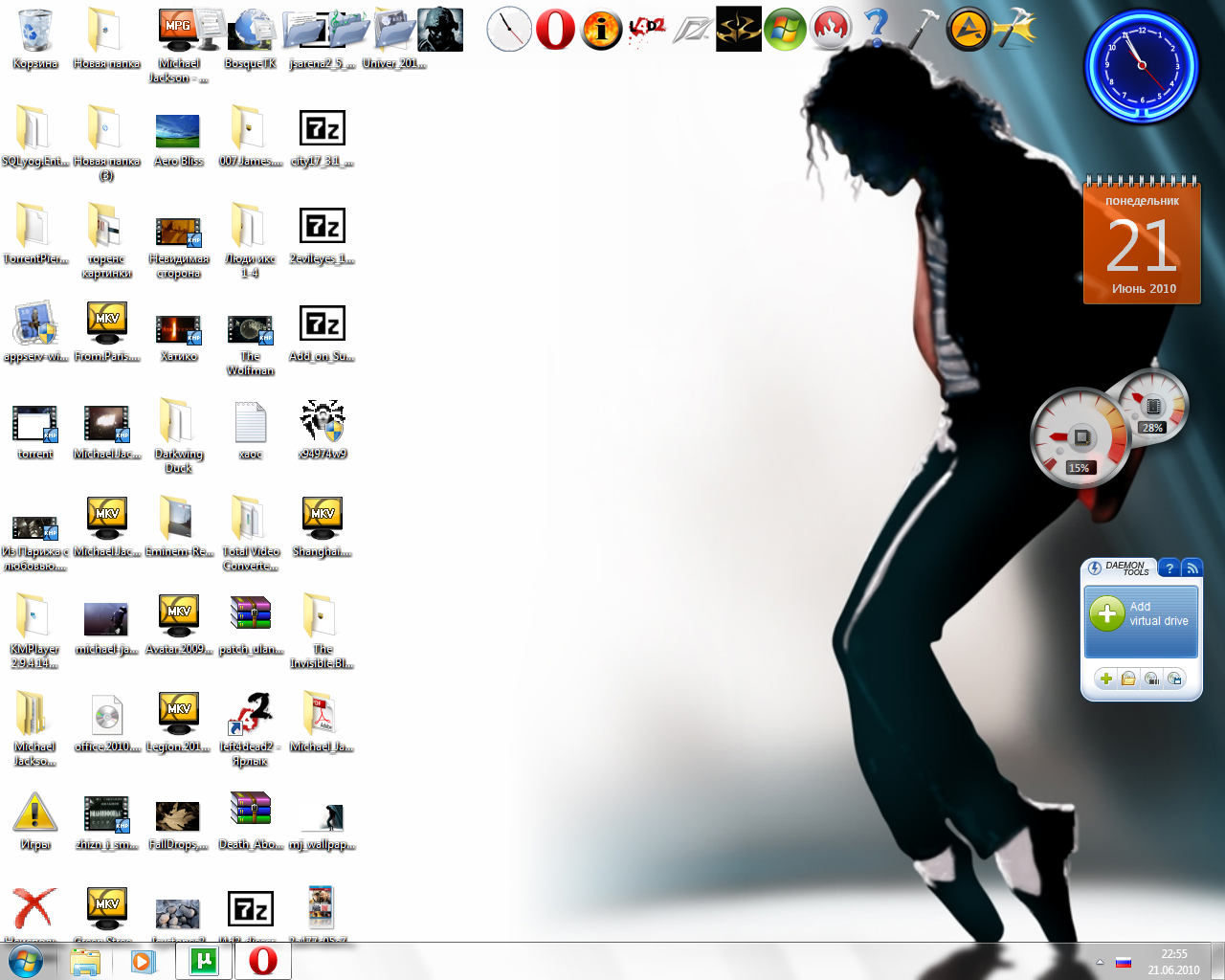
Task: Open the red flame icon in the dock
Action: click(831, 29)
